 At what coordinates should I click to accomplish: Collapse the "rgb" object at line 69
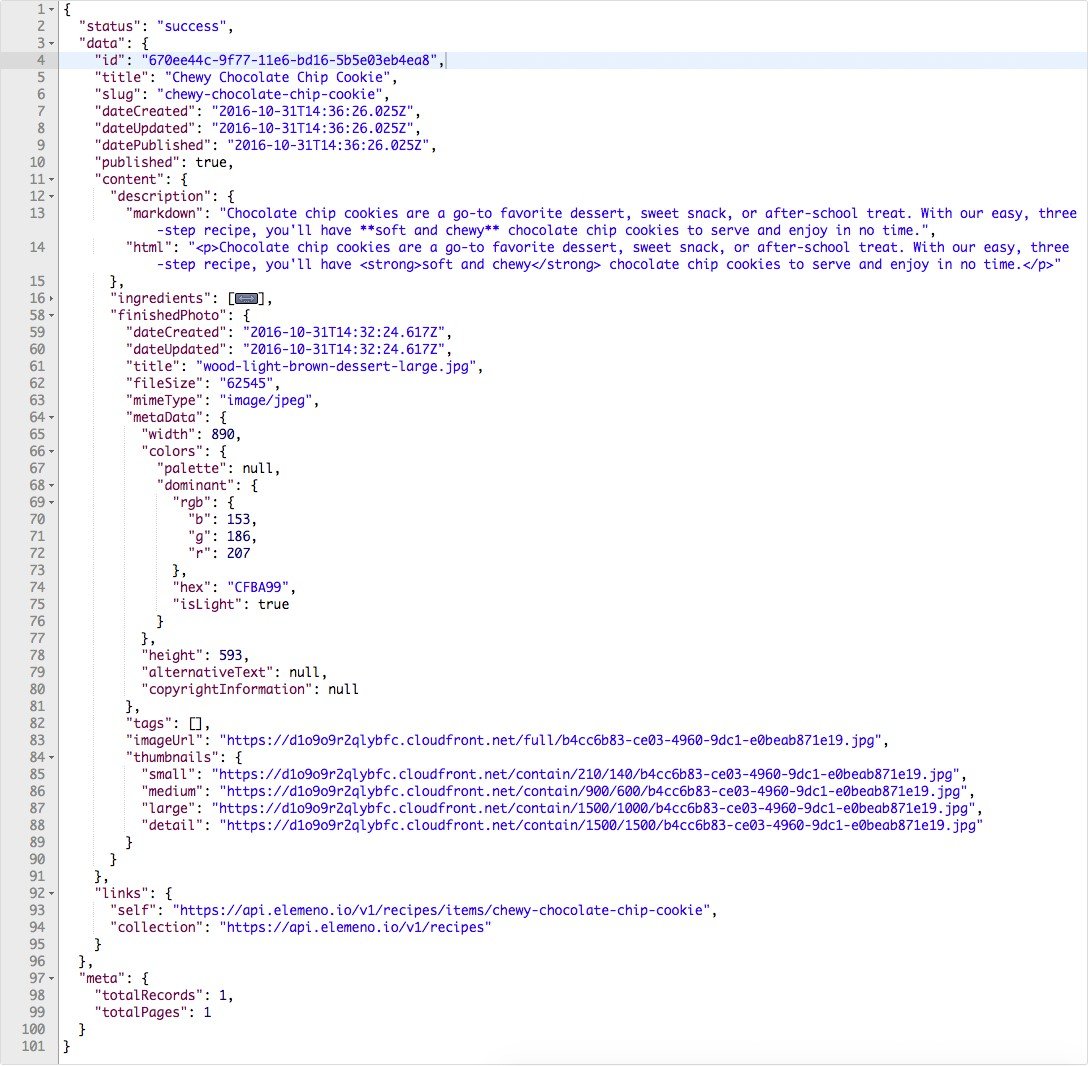[x=51, y=502]
